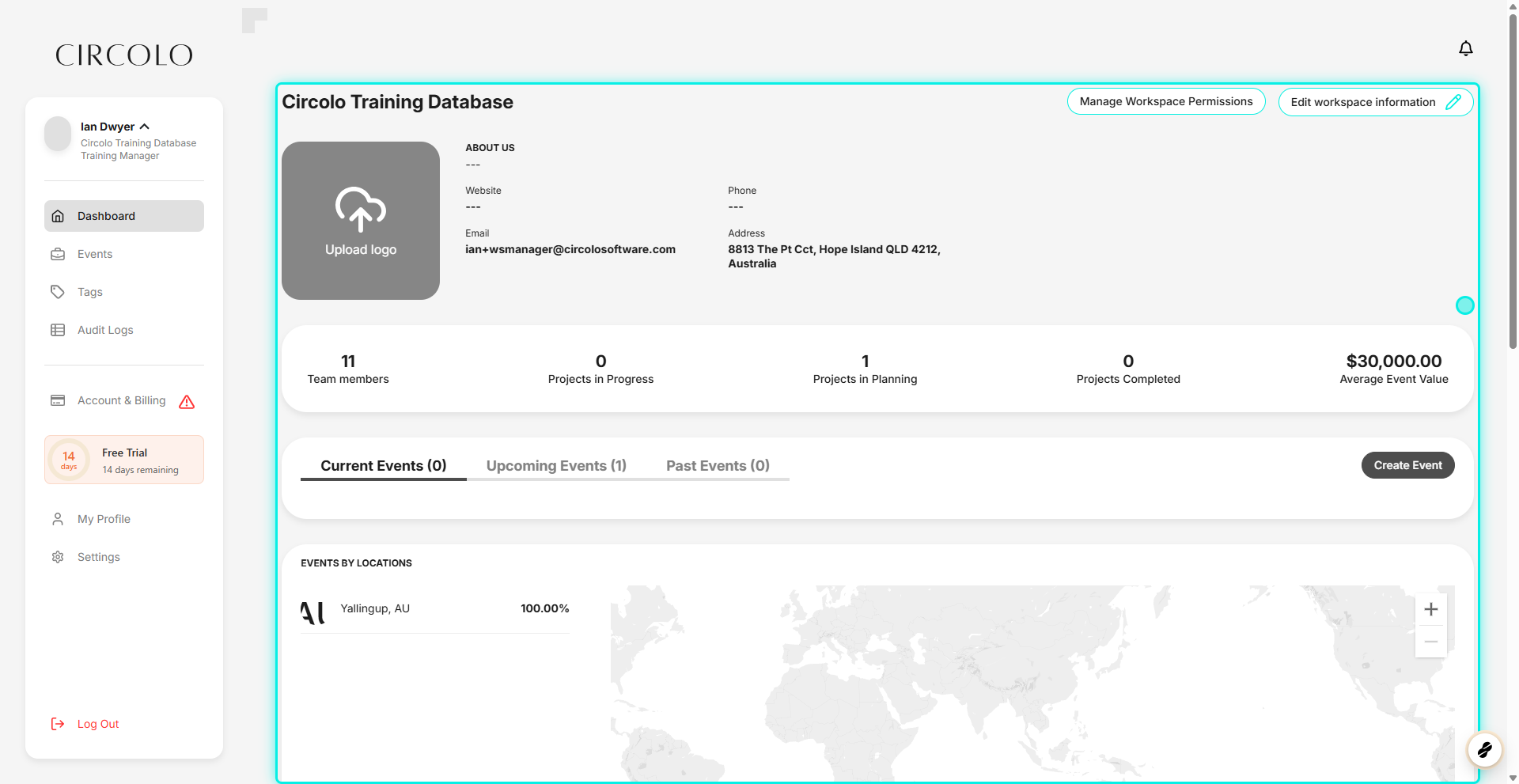The width and height of the screenshot is (1519, 784).
Task: Click the Log Out arrow icon
Action: (58, 724)
